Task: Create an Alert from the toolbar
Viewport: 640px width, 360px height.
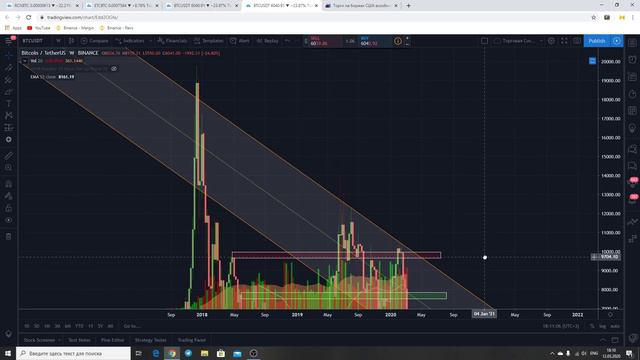Action: pos(240,41)
